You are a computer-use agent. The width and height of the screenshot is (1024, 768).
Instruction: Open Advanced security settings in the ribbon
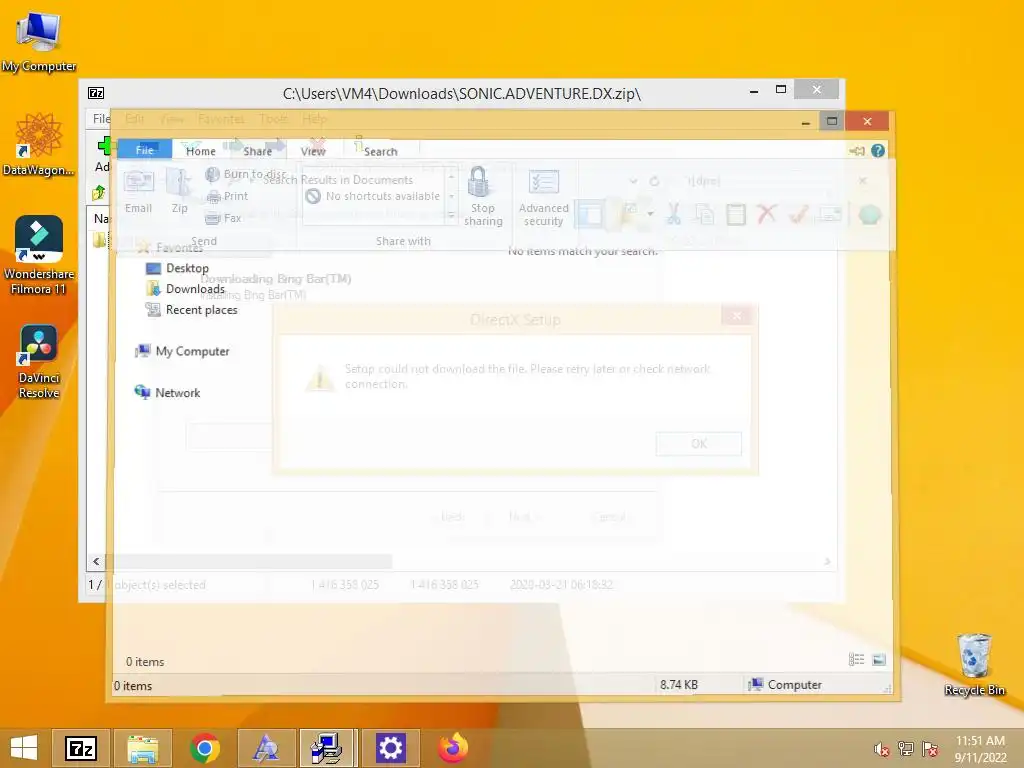pos(543,198)
